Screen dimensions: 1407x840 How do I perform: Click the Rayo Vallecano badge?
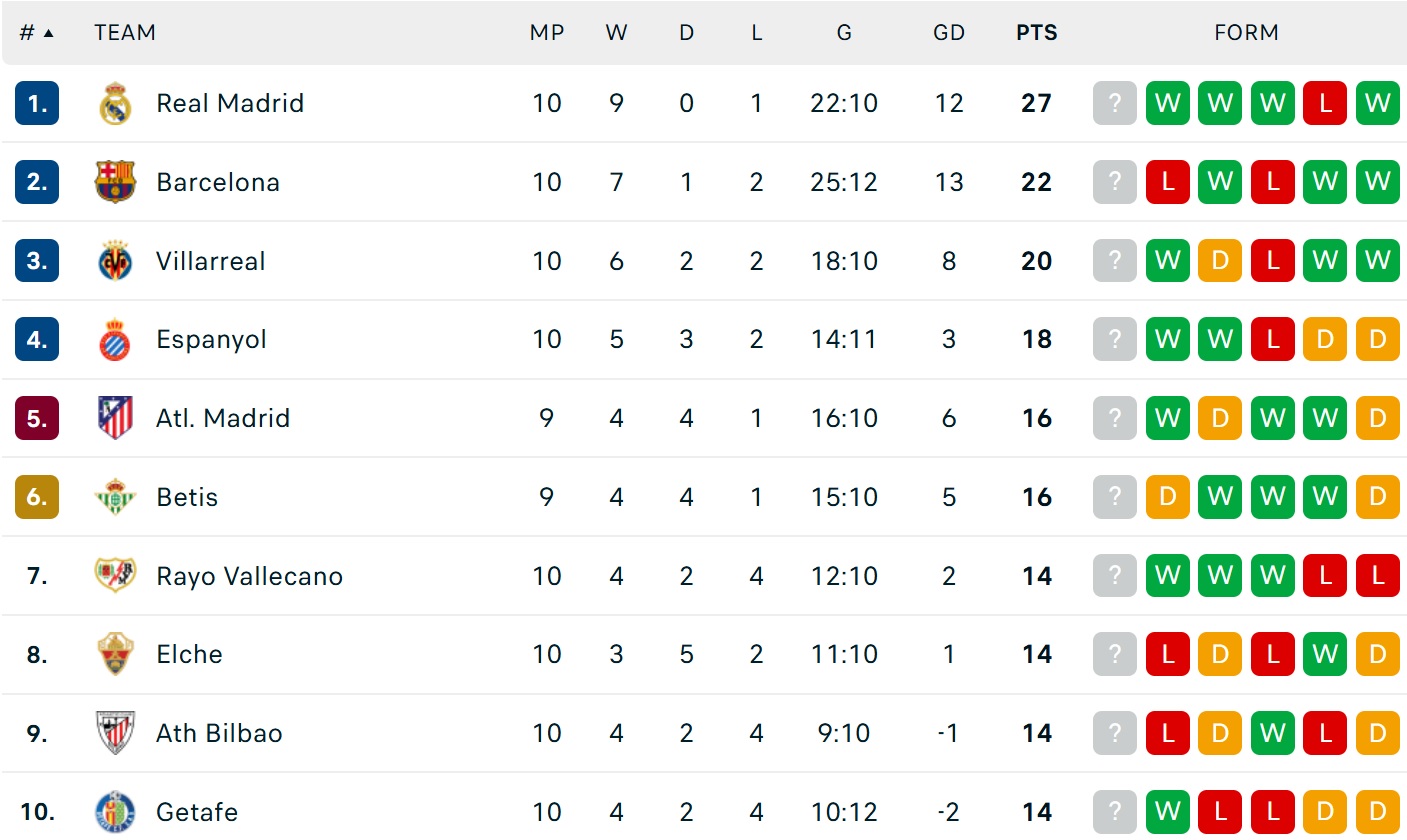[x=115, y=576]
